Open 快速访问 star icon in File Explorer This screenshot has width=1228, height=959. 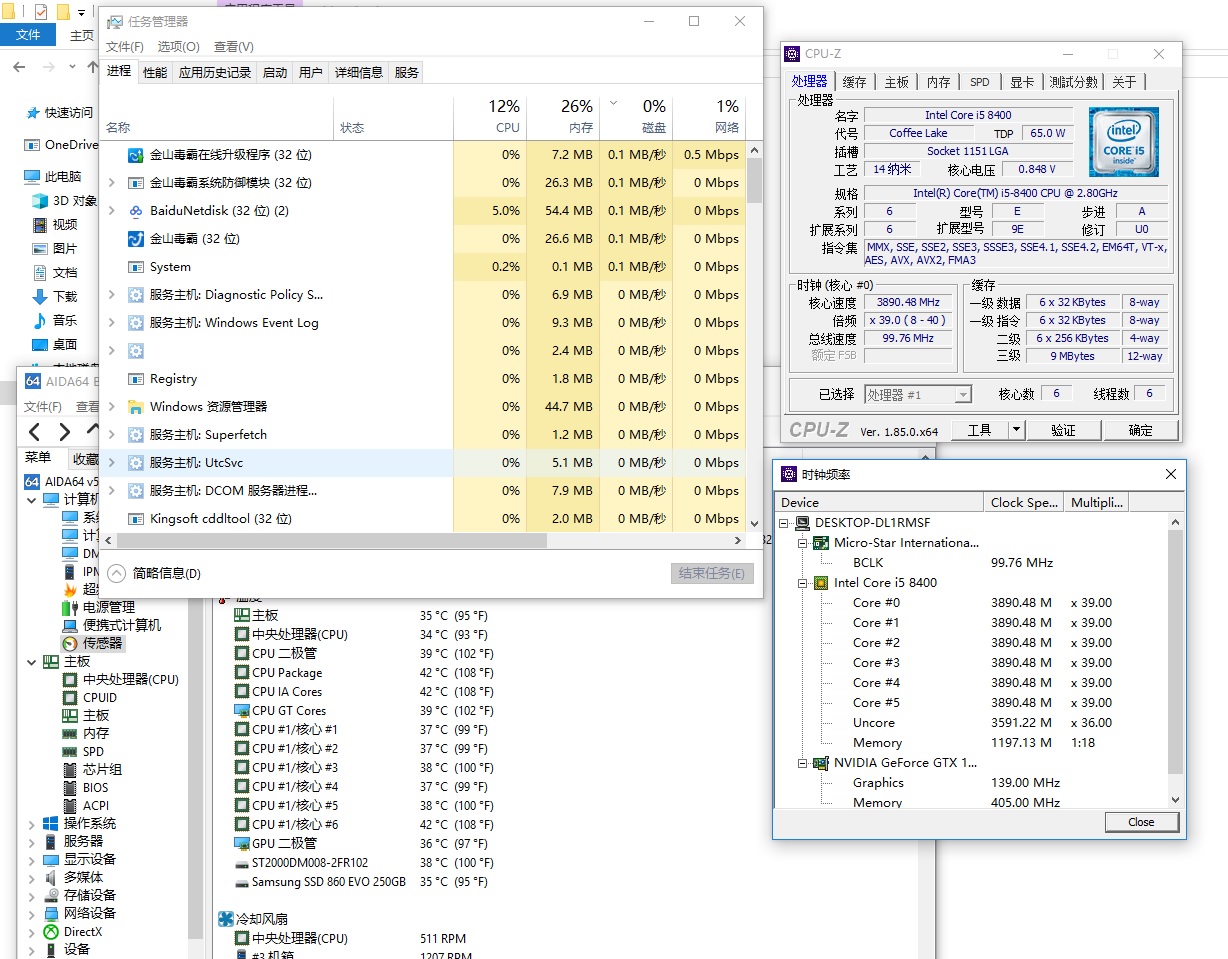[x=33, y=113]
